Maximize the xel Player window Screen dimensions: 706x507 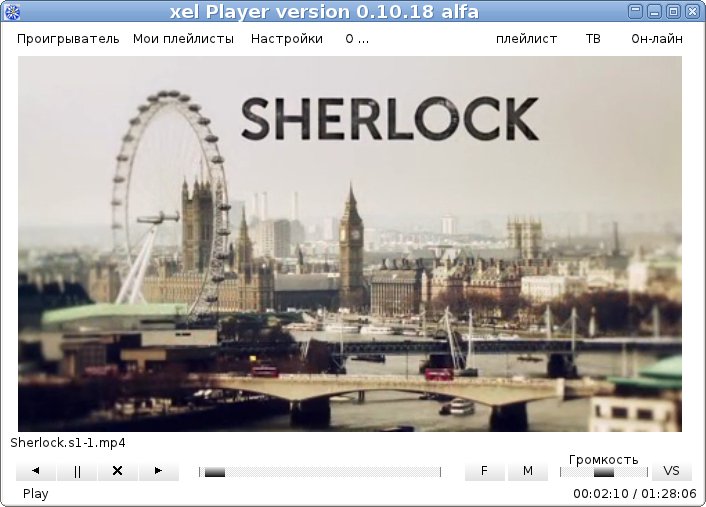coord(673,12)
